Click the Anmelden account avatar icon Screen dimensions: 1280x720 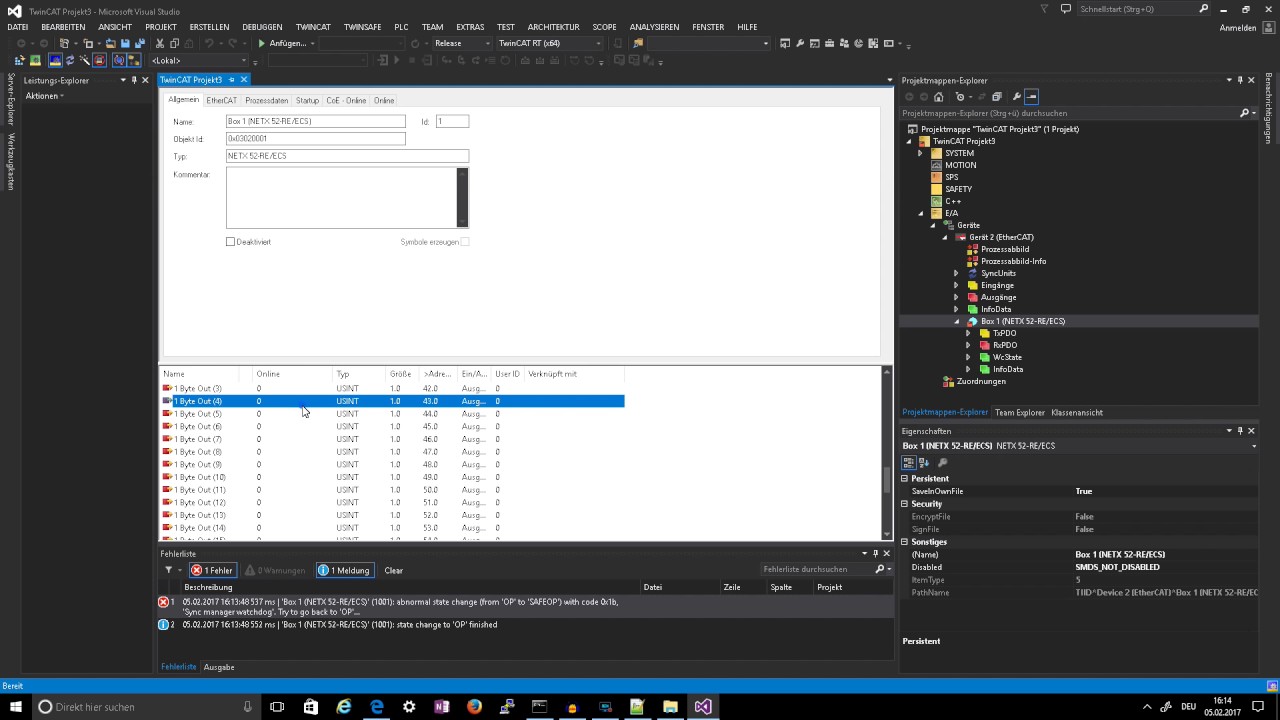click(x=1266, y=28)
